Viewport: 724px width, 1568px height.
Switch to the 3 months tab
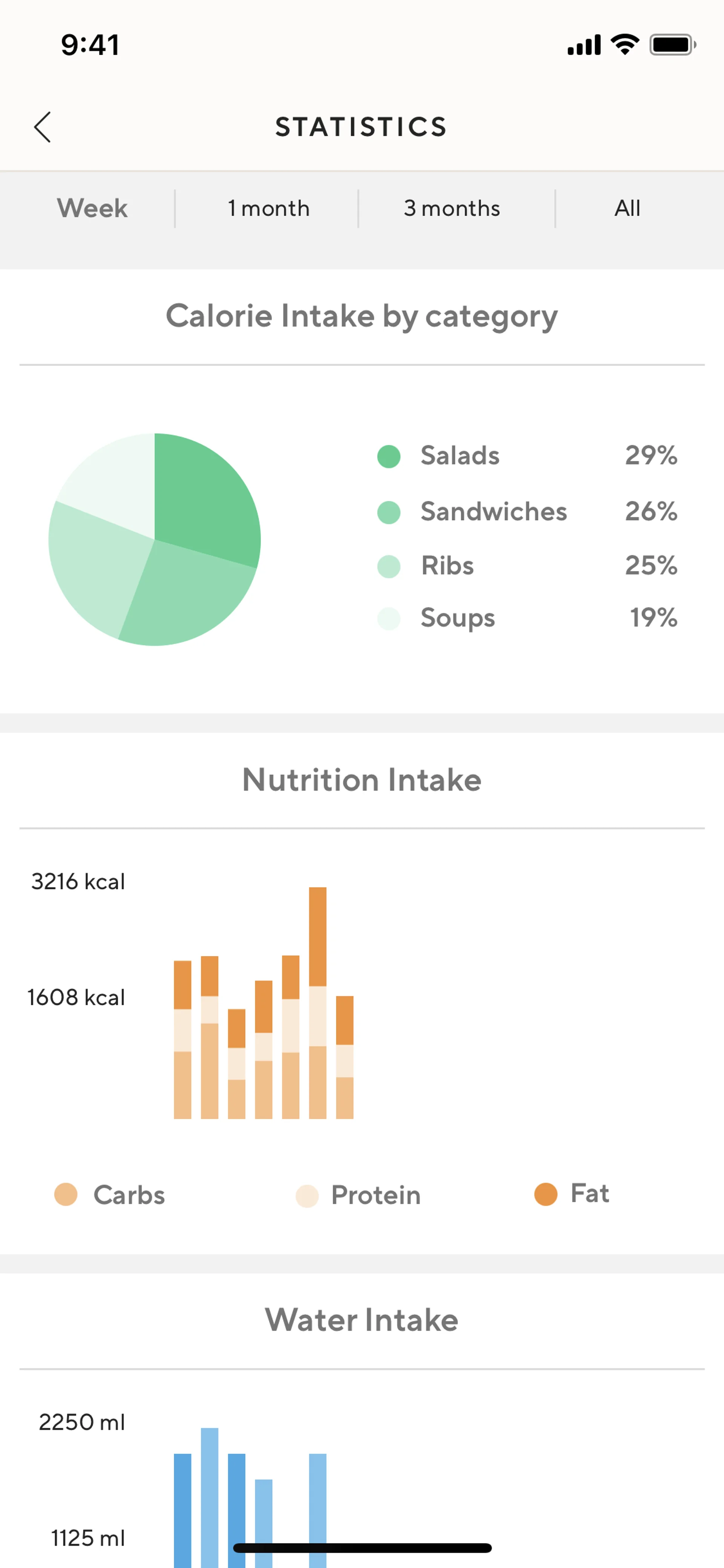[x=452, y=208]
